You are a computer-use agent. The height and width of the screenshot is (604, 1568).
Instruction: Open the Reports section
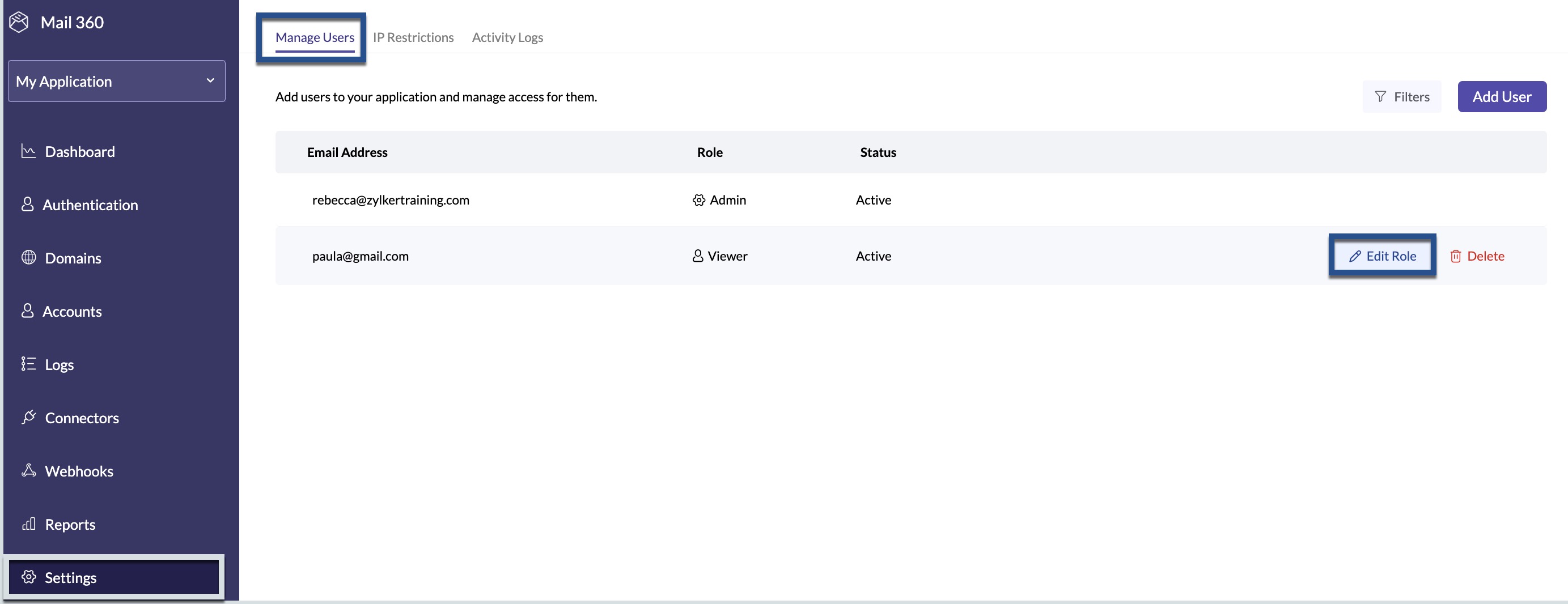coord(70,524)
